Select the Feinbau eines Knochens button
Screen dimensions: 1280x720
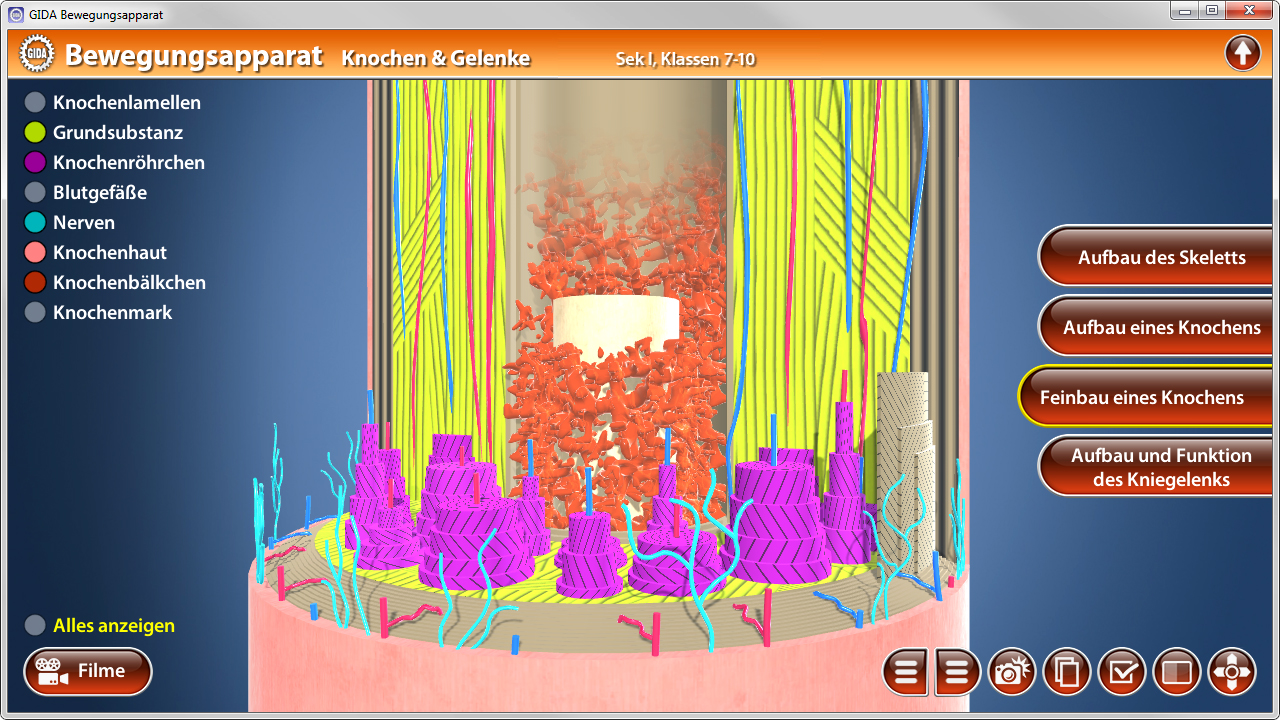pos(1142,397)
